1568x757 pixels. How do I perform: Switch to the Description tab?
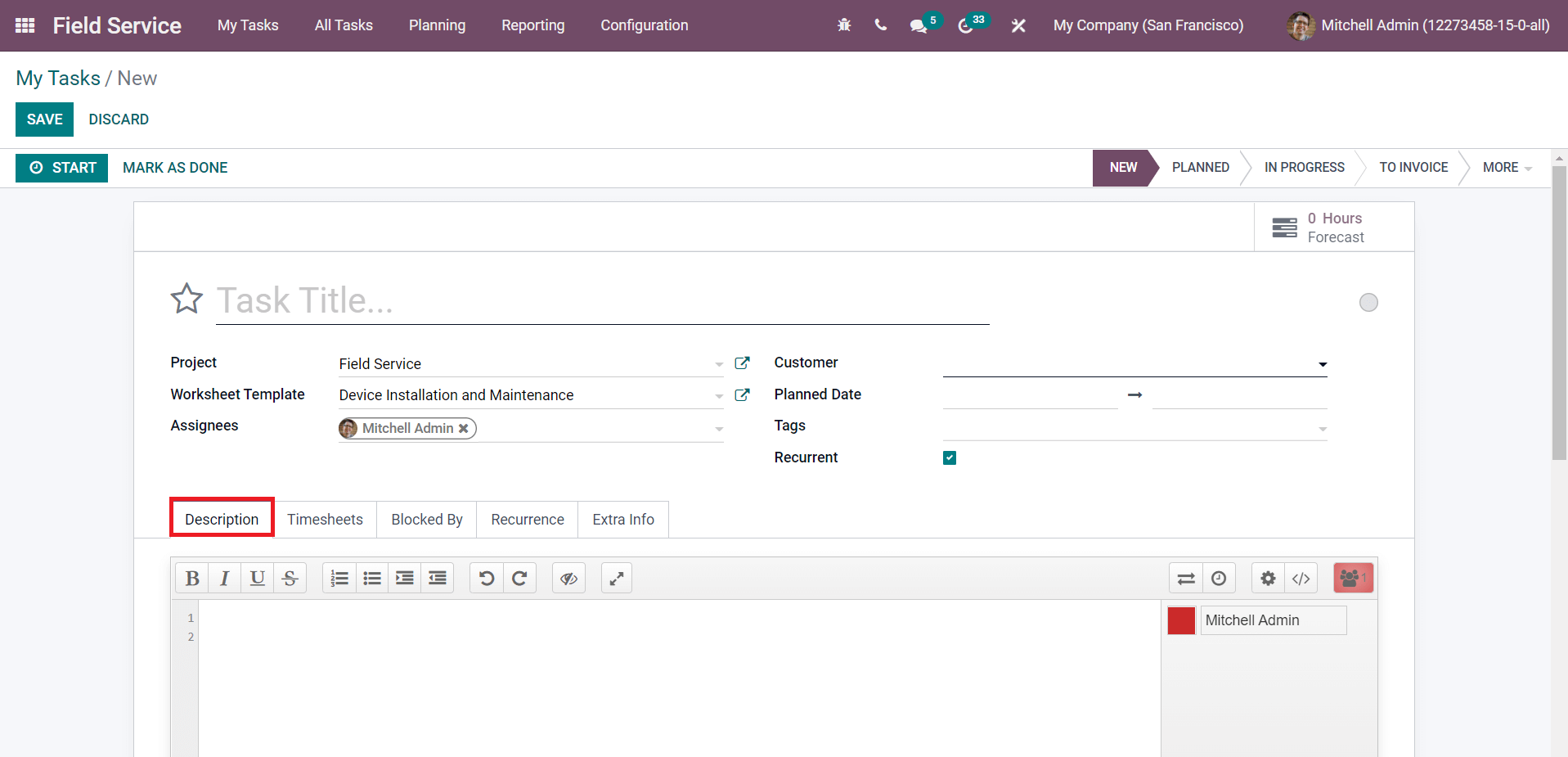[222, 519]
